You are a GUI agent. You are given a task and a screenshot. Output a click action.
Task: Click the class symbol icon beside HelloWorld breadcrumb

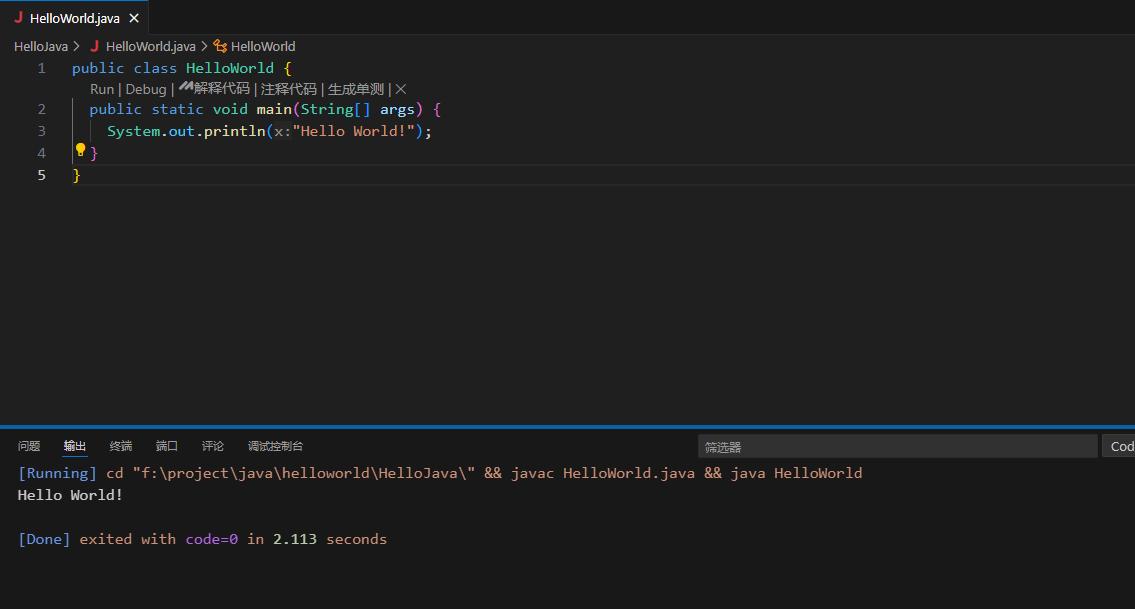(220, 46)
